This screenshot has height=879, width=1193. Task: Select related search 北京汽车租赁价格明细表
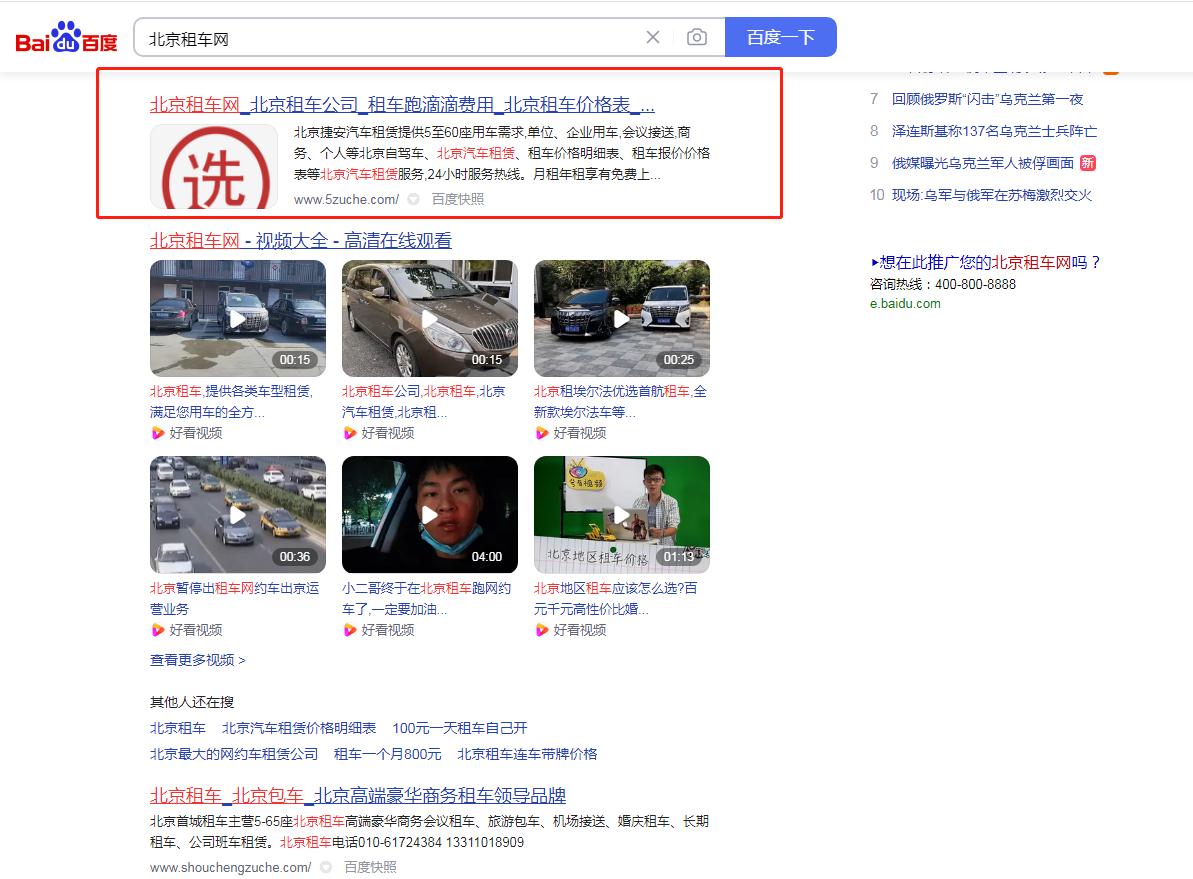299,728
